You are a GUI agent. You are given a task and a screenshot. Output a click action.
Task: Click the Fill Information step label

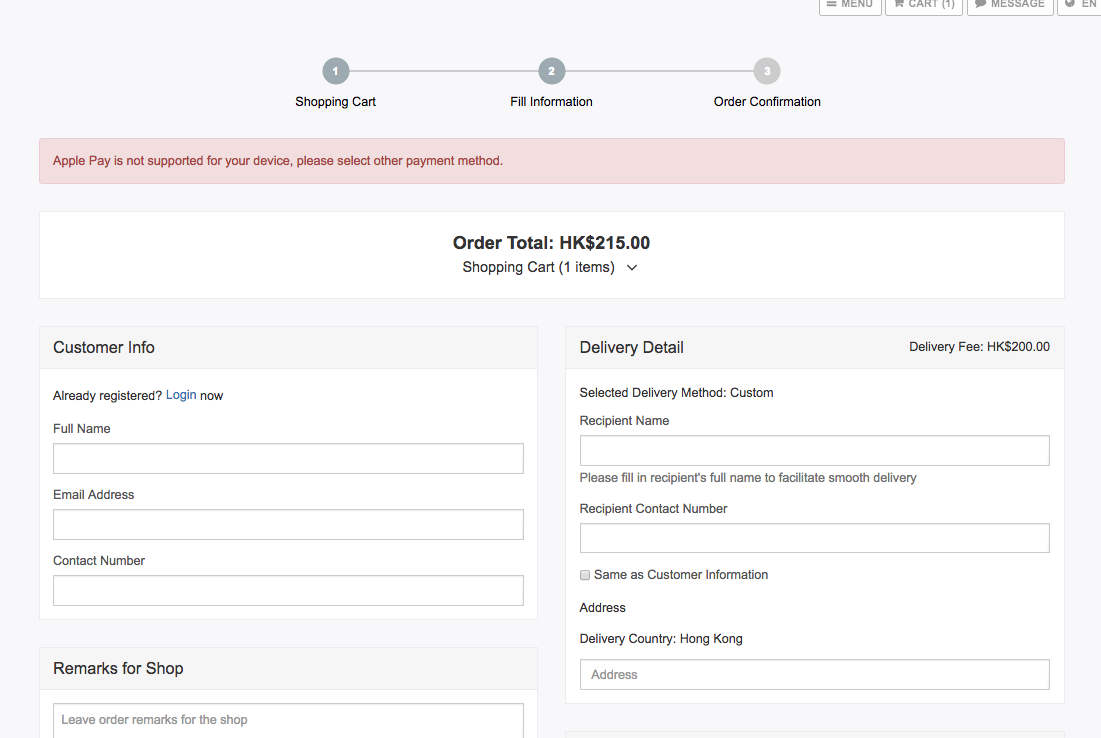click(x=551, y=102)
